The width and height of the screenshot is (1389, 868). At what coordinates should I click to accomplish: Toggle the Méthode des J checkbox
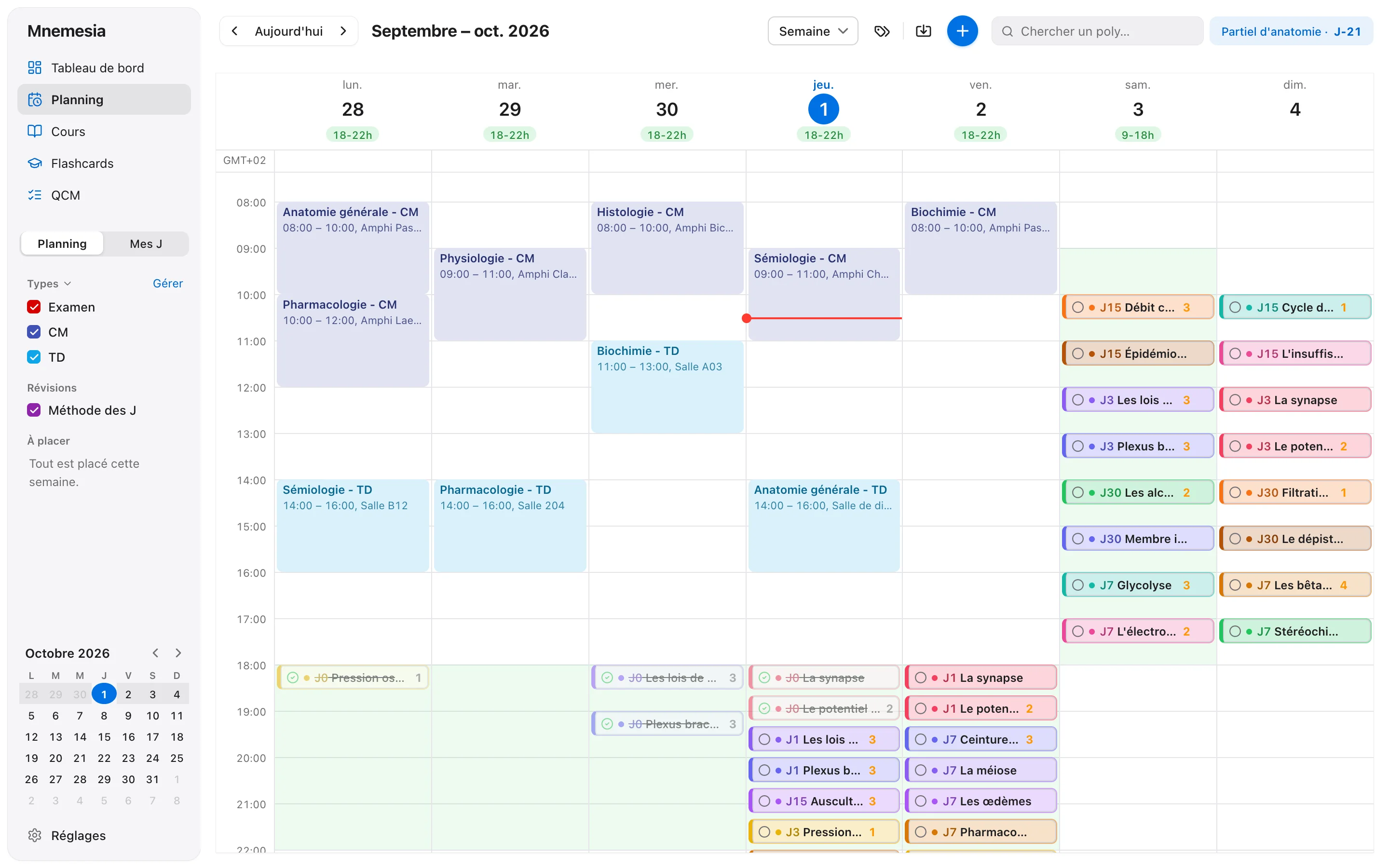[x=34, y=410]
